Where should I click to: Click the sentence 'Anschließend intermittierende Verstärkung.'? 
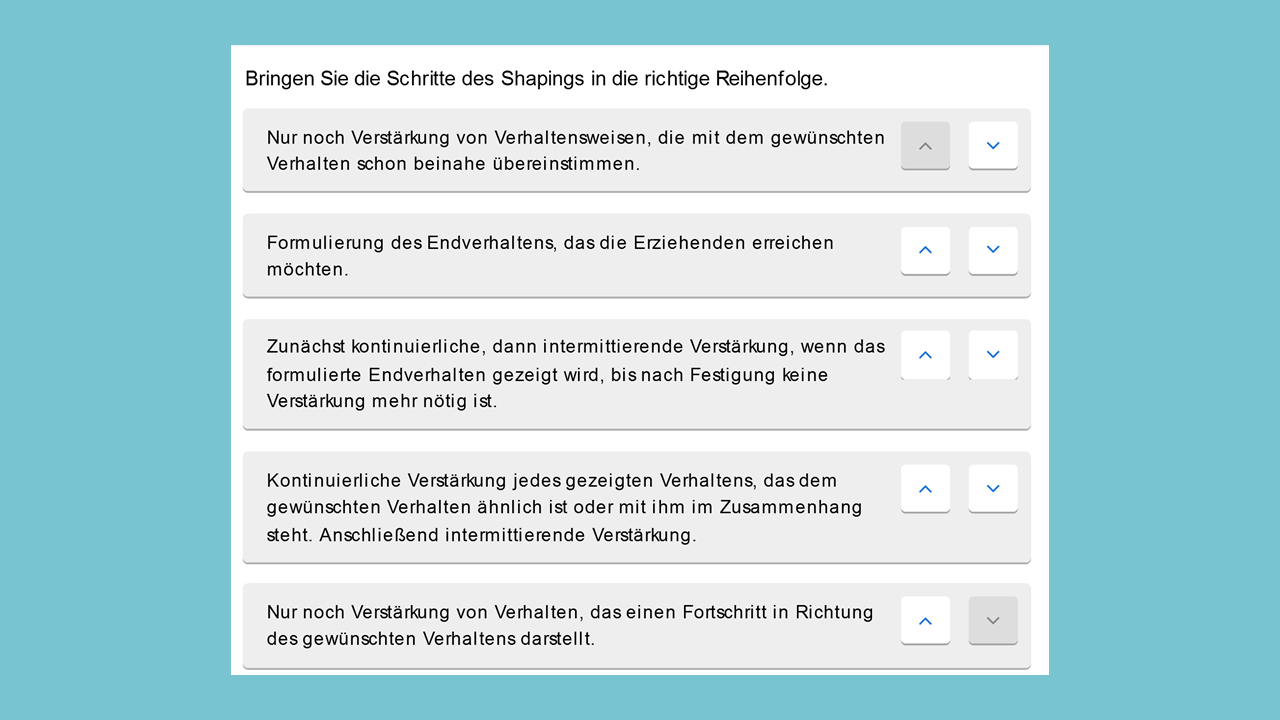(x=508, y=535)
